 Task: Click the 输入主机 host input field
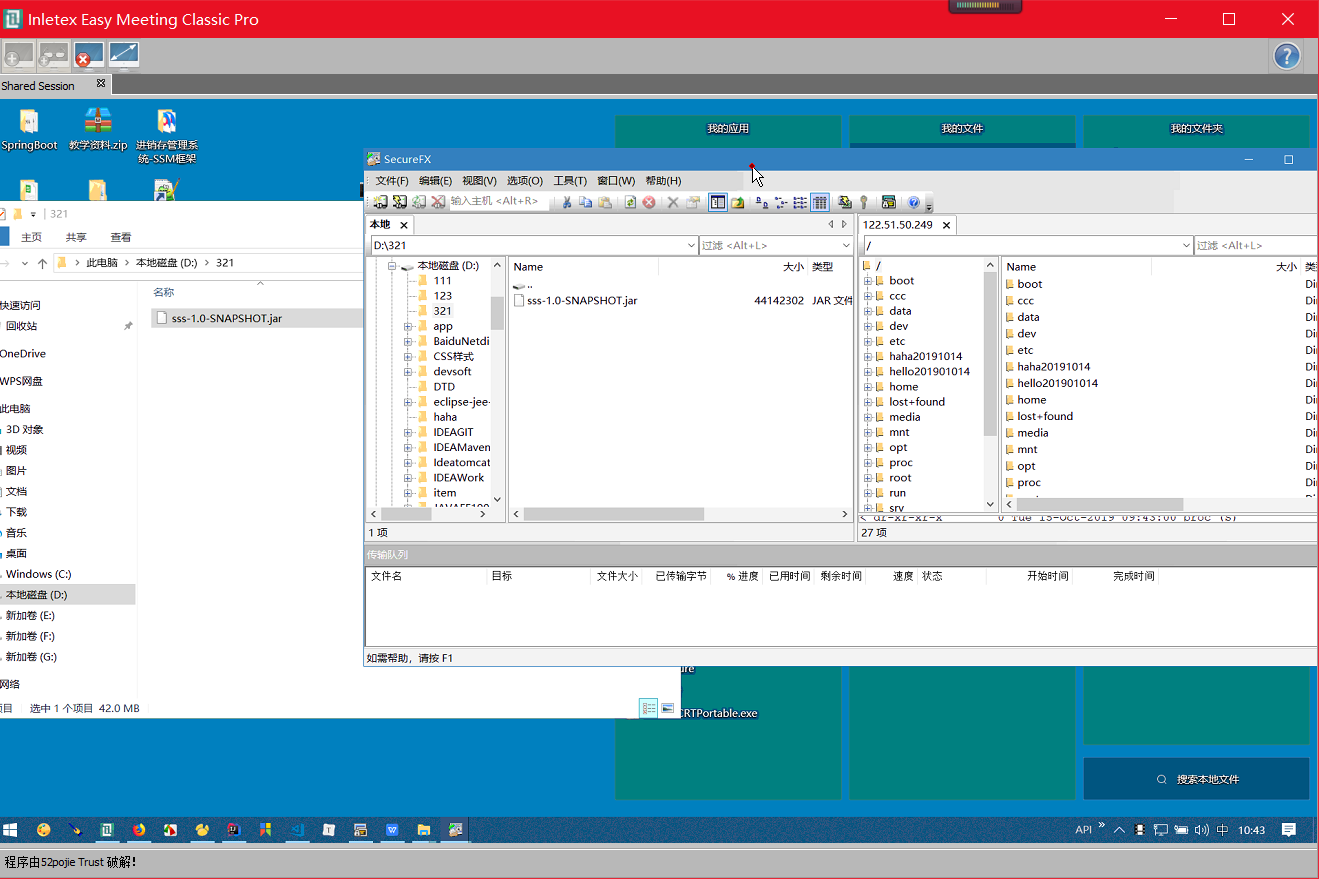[498, 202]
